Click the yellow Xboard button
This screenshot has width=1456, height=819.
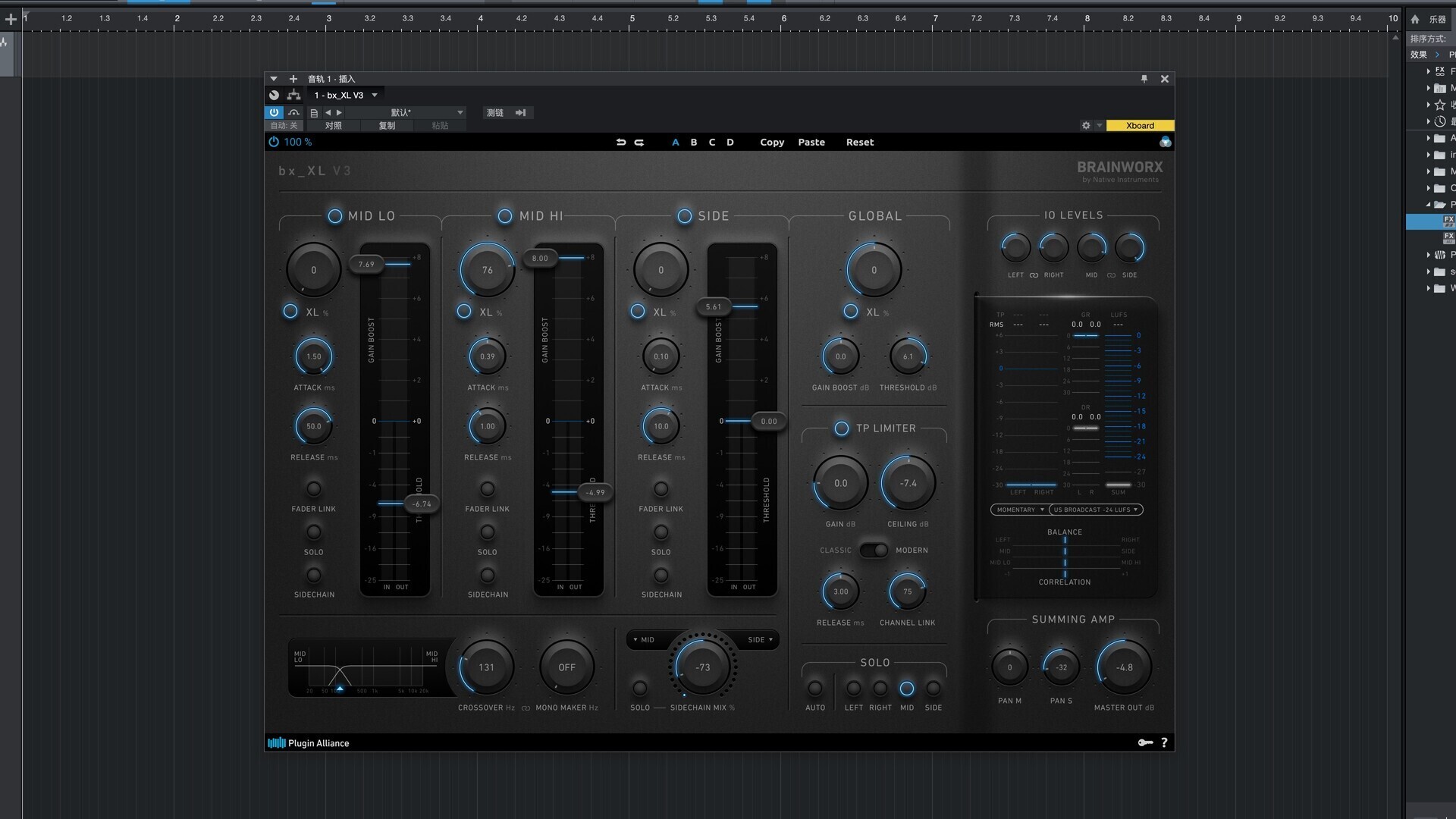tap(1140, 126)
